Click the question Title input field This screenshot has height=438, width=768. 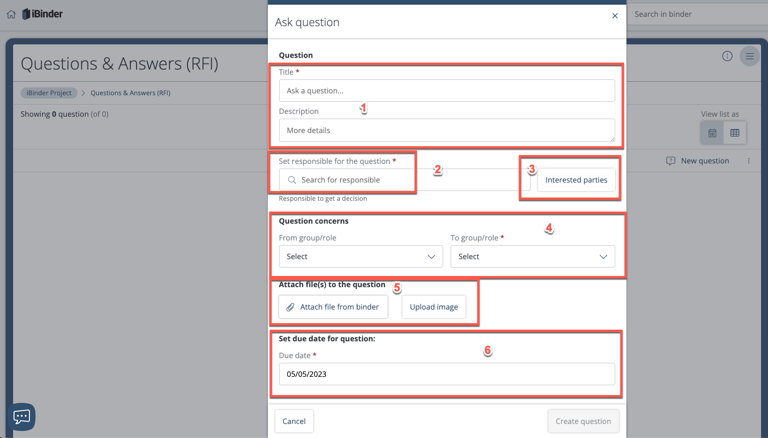(447, 90)
